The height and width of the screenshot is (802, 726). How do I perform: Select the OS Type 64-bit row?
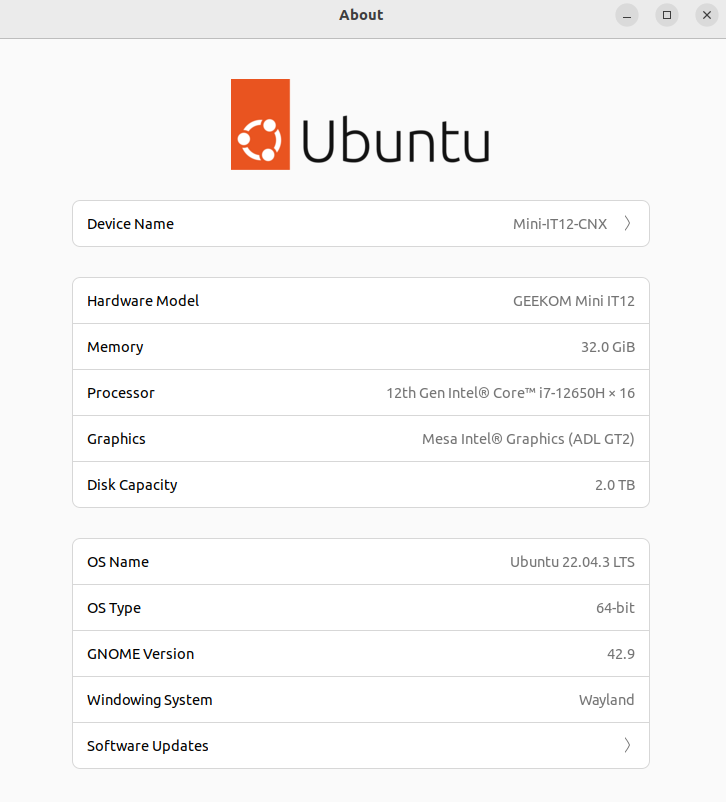pyautogui.click(x=361, y=608)
